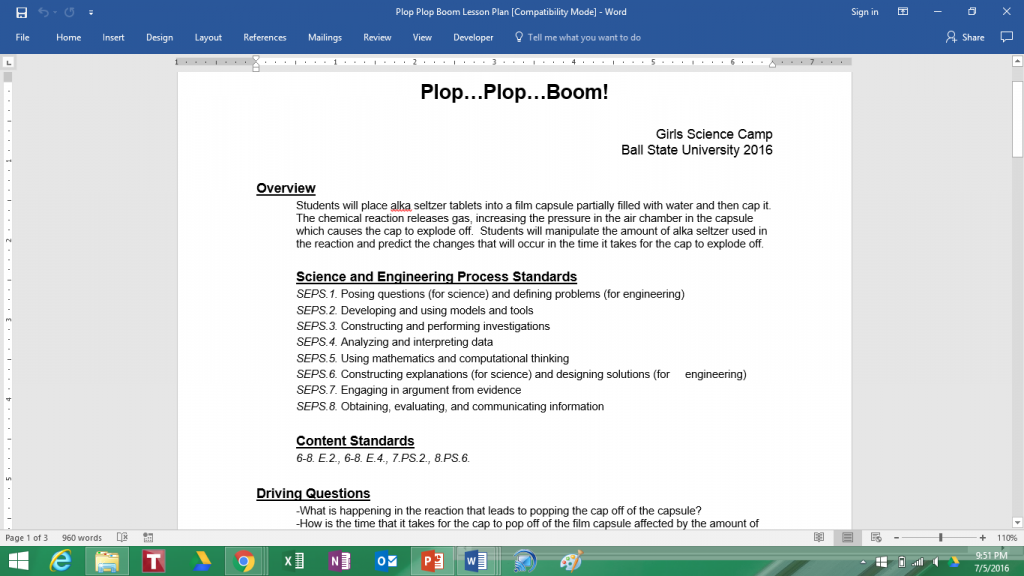This screenshot has width=1024, height=576.
Task: Open the comments pane icon
Action: point(1006,37)
